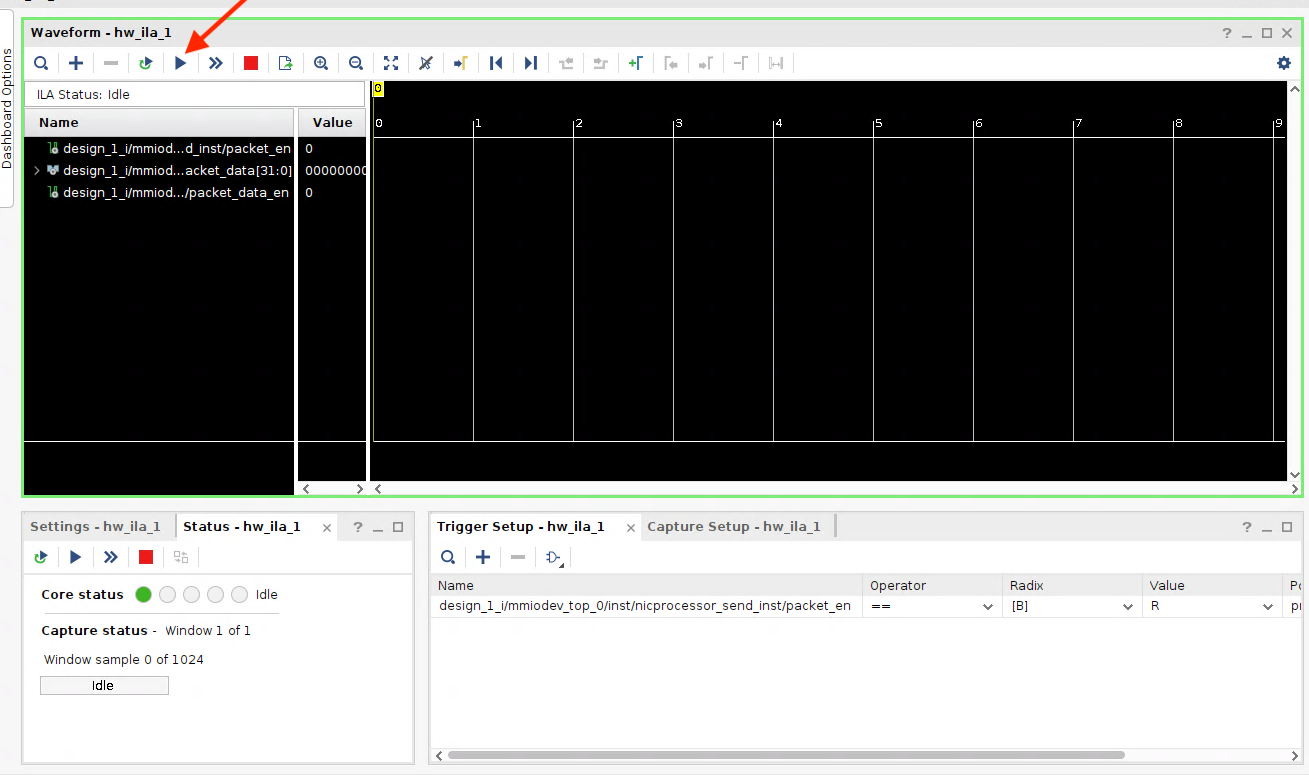Switch to Capture Setup - hw_ila_1 tab
1309x775 pixels.
tap(733, 527)
